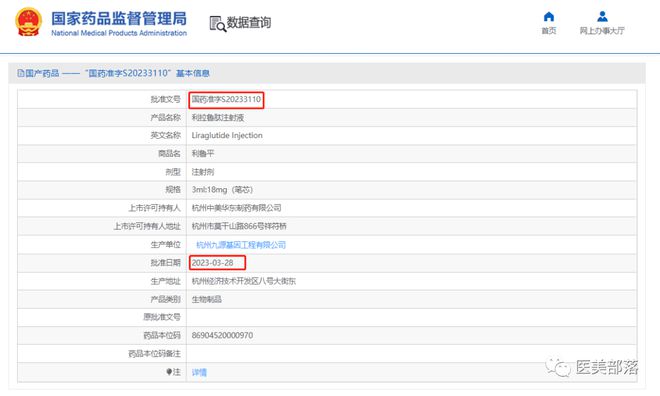
Task: Click the 规格 row label
Action: 173,190
